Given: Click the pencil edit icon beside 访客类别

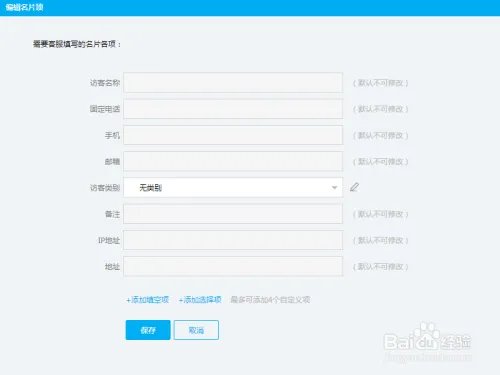Looking at the screenshot, I should click(354, 187).
